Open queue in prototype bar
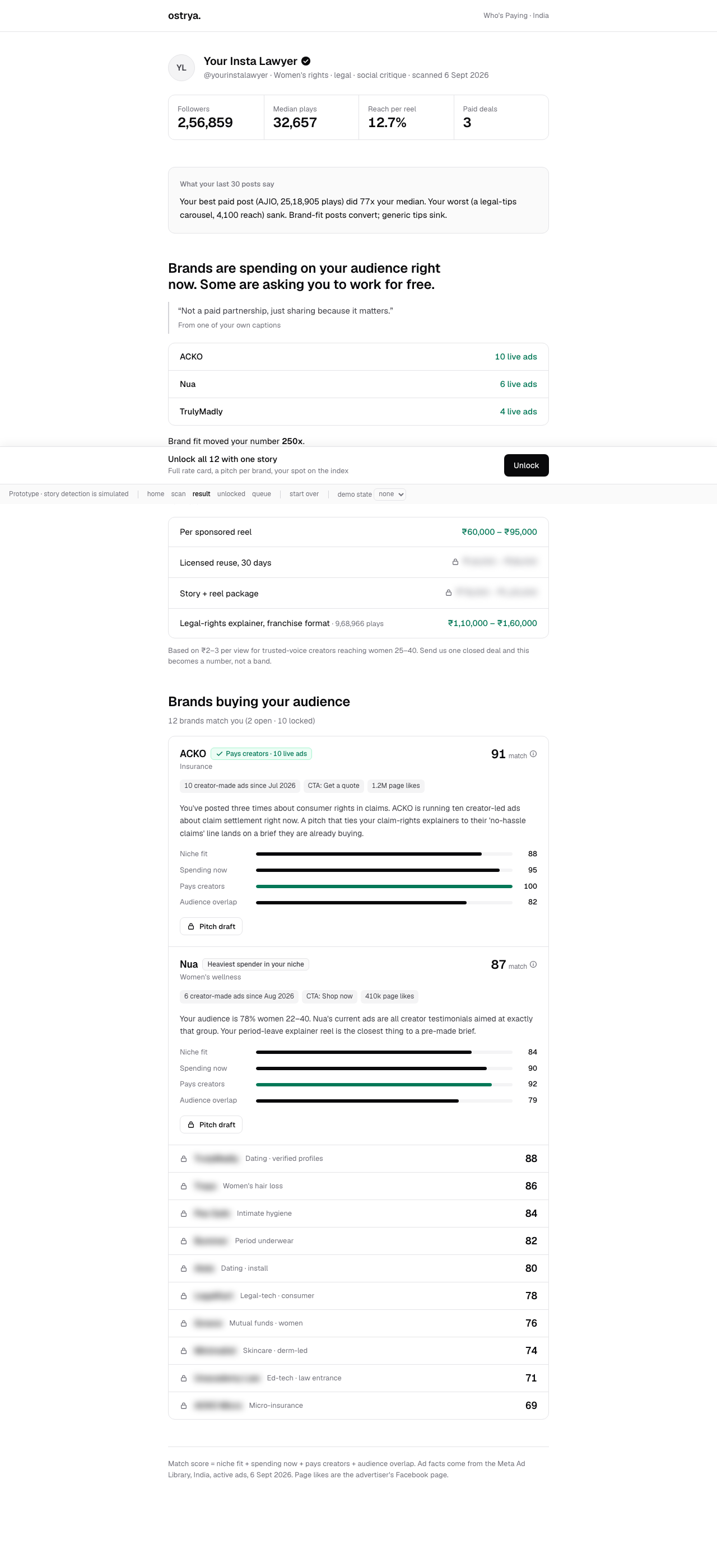717x1568 pixels. point(262,494)
